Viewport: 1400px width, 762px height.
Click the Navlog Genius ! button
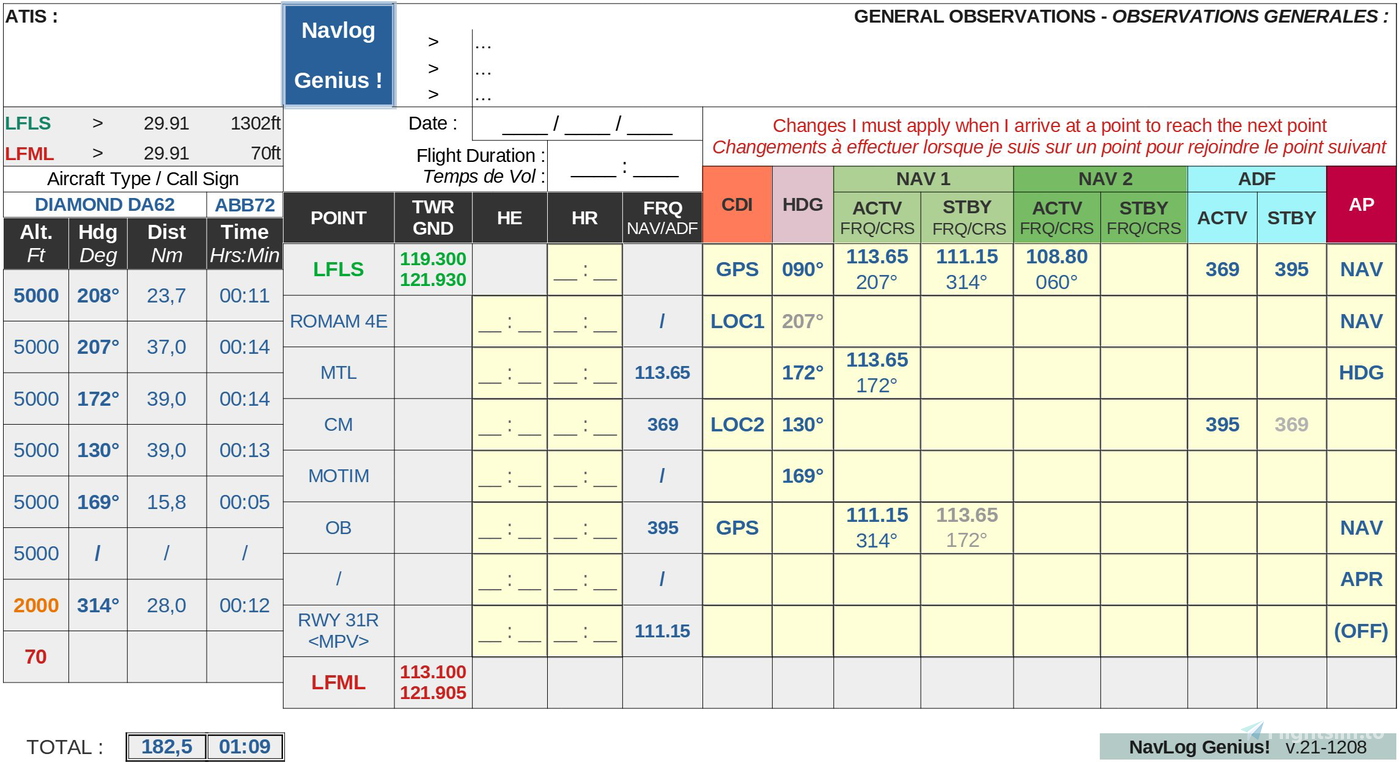[x=339, y=55]
